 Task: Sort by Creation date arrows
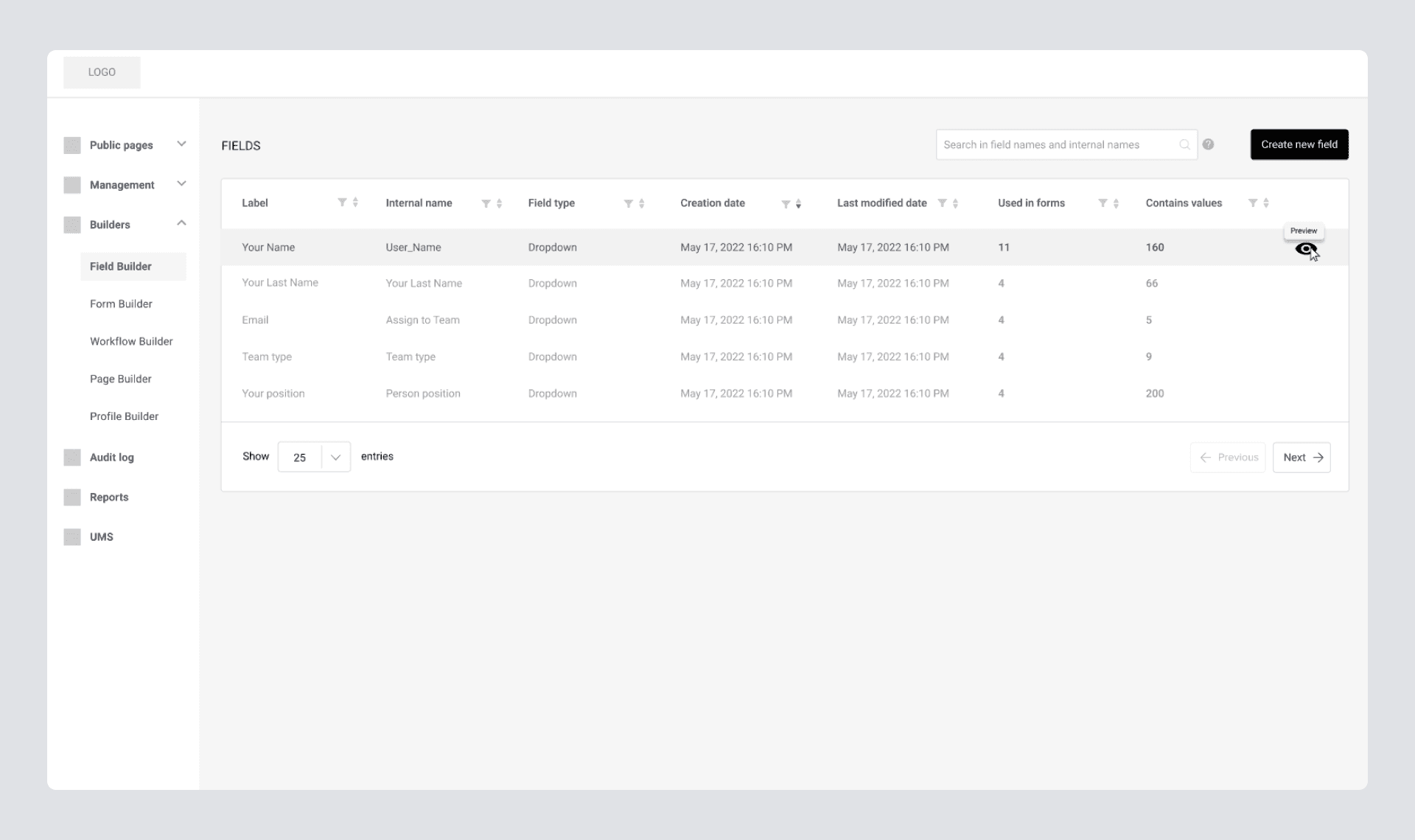[x=798, y=203]
